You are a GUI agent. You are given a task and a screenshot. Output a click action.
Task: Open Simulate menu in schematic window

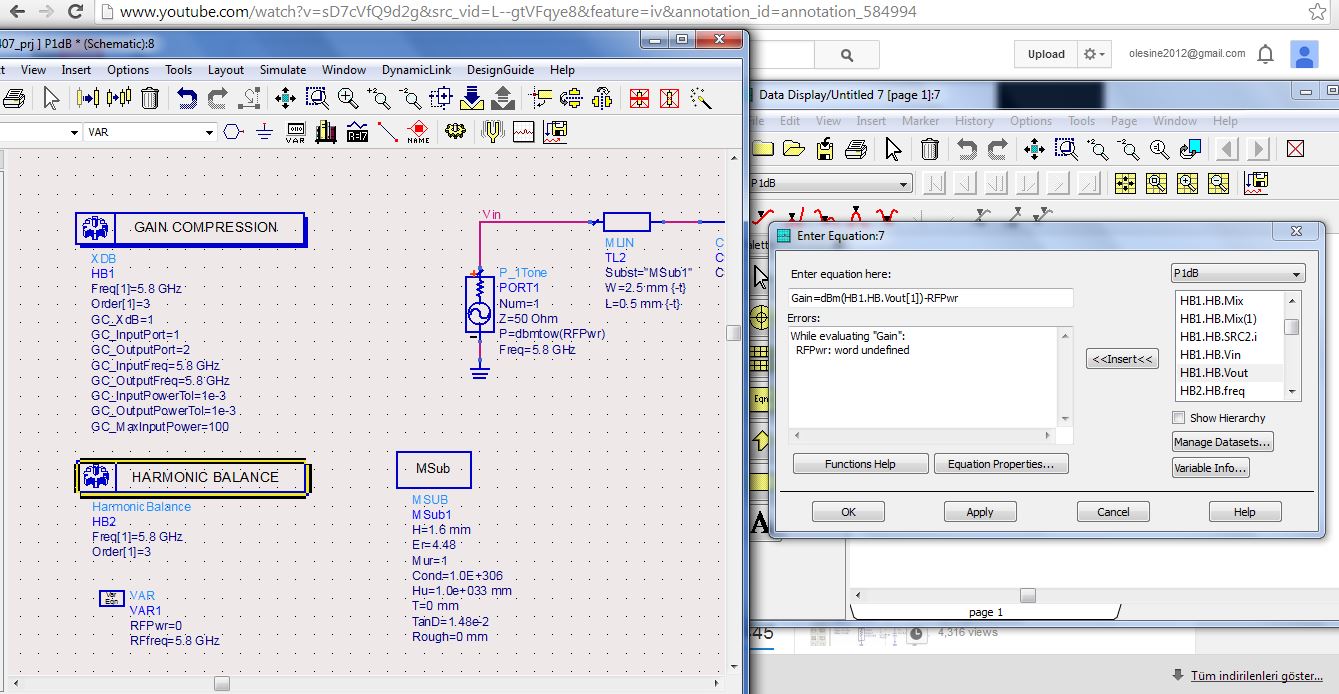(x=283, y=70)
